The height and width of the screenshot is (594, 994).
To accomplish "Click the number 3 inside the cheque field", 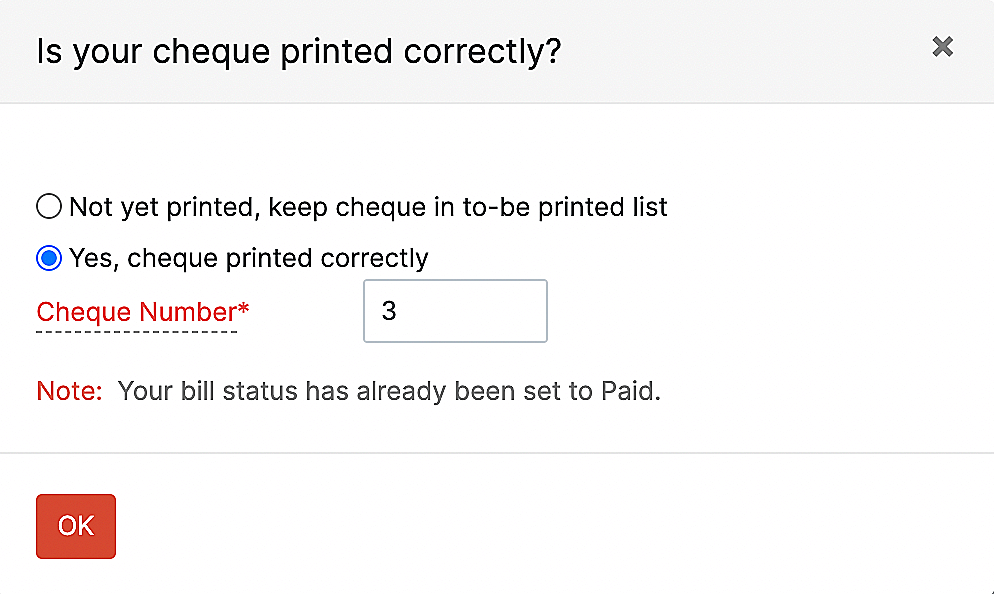I will point(389,311).
